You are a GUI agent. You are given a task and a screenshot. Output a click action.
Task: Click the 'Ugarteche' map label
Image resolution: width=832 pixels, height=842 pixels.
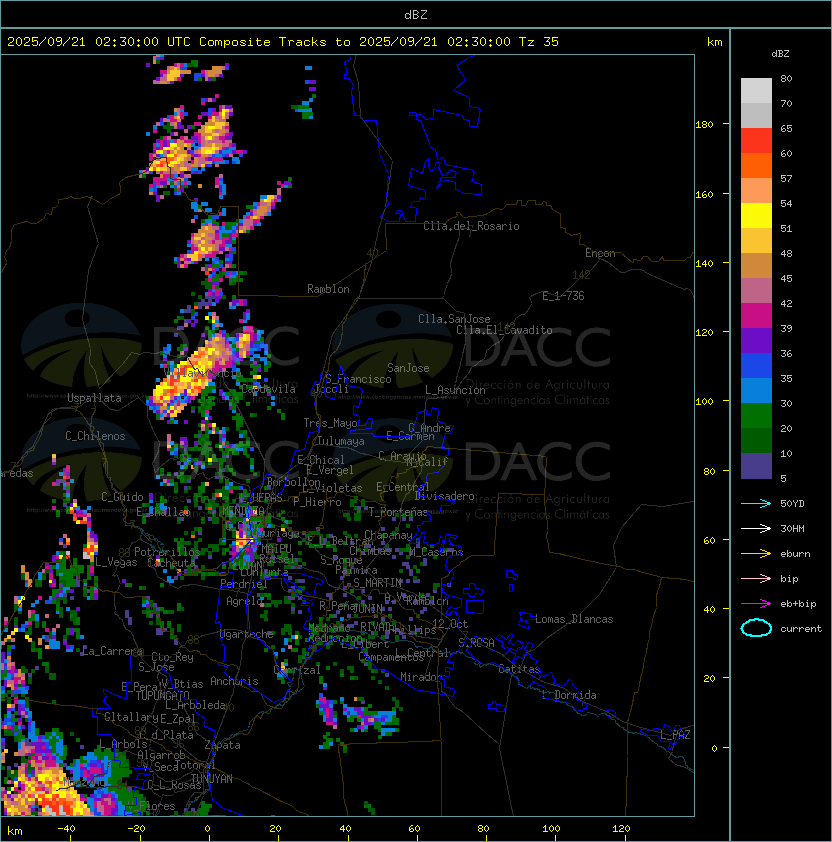[x=247, y=634]
